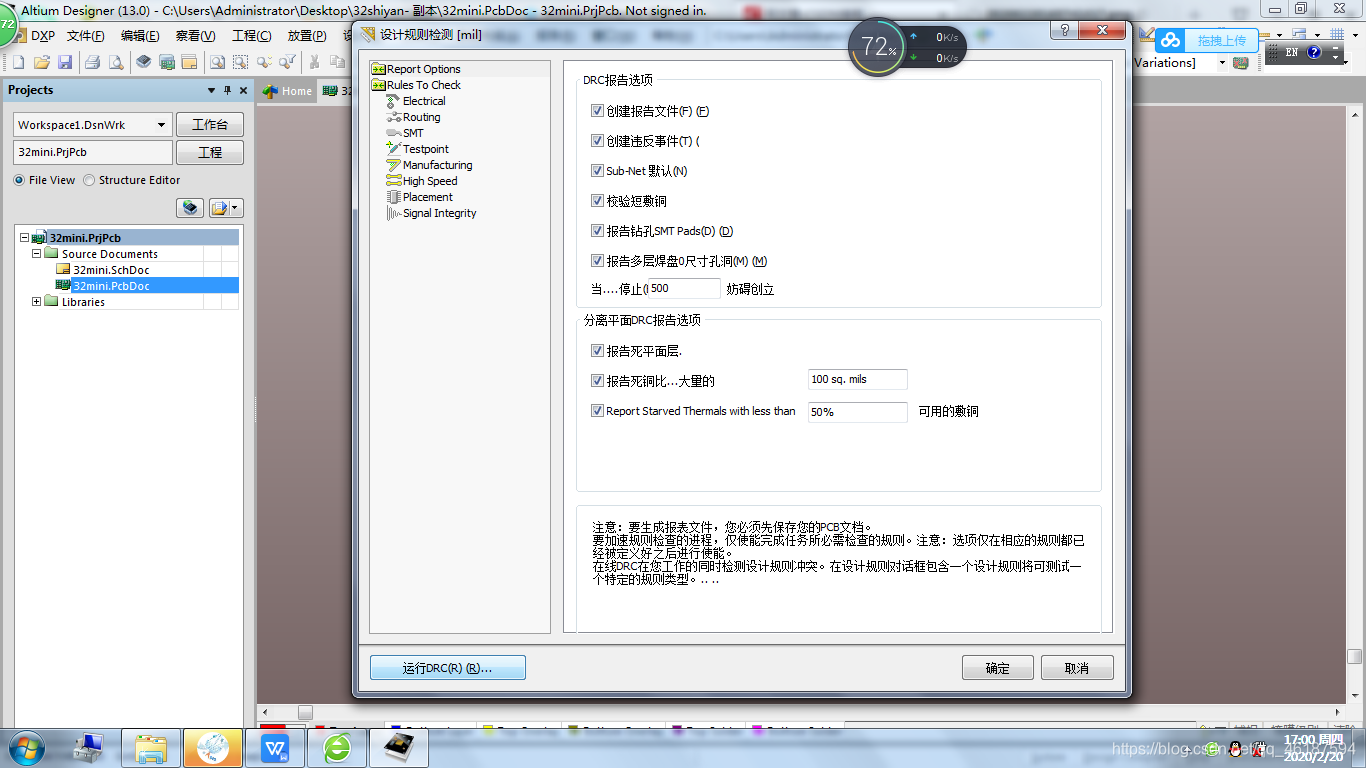The image size is (1366, 768).
Task: Click the Routing rules category icon
Action: 394,117
